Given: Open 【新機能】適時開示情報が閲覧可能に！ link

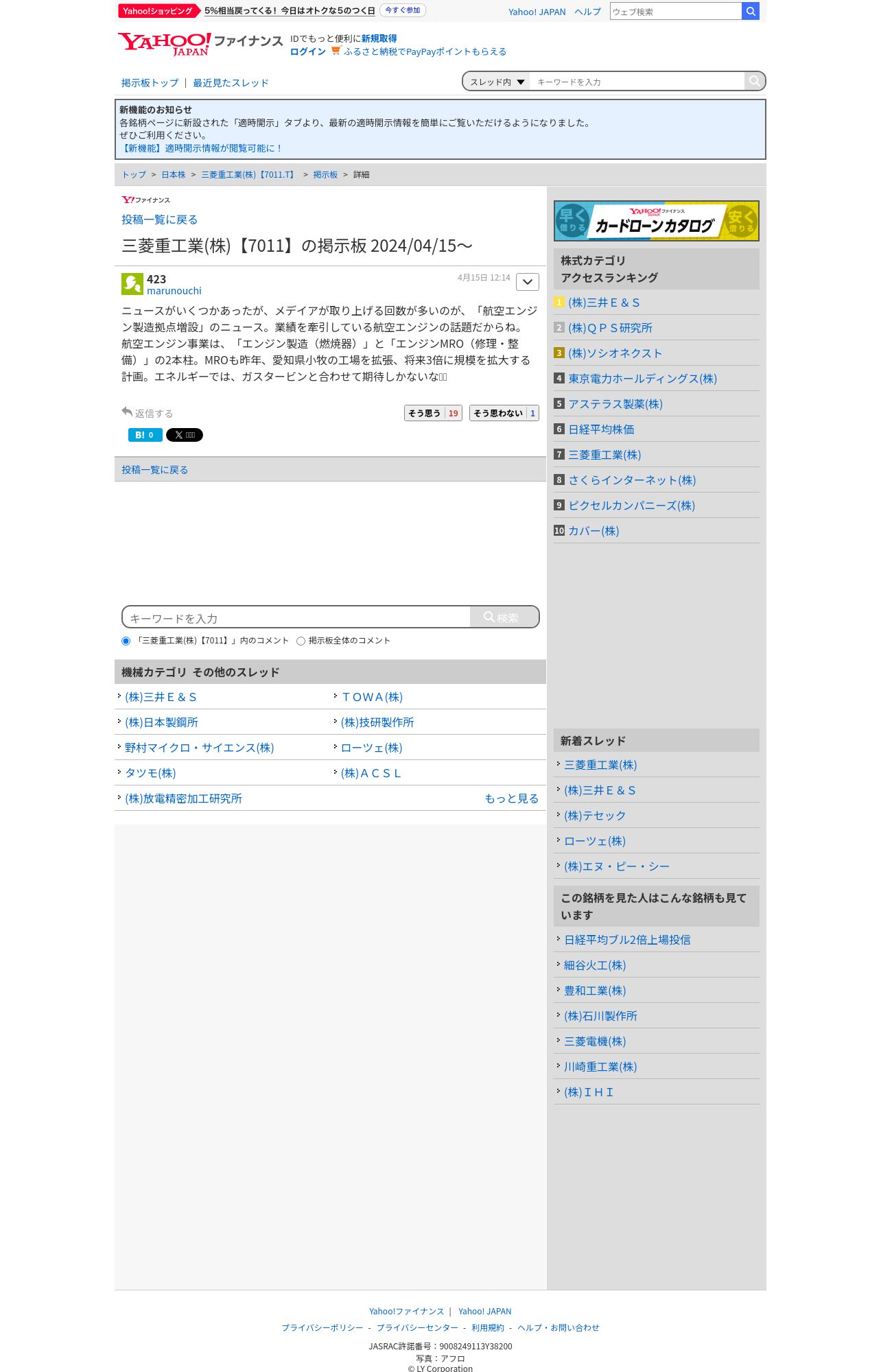Looking at the screenshot, I should pyautogui.click(x=201, y=148).
